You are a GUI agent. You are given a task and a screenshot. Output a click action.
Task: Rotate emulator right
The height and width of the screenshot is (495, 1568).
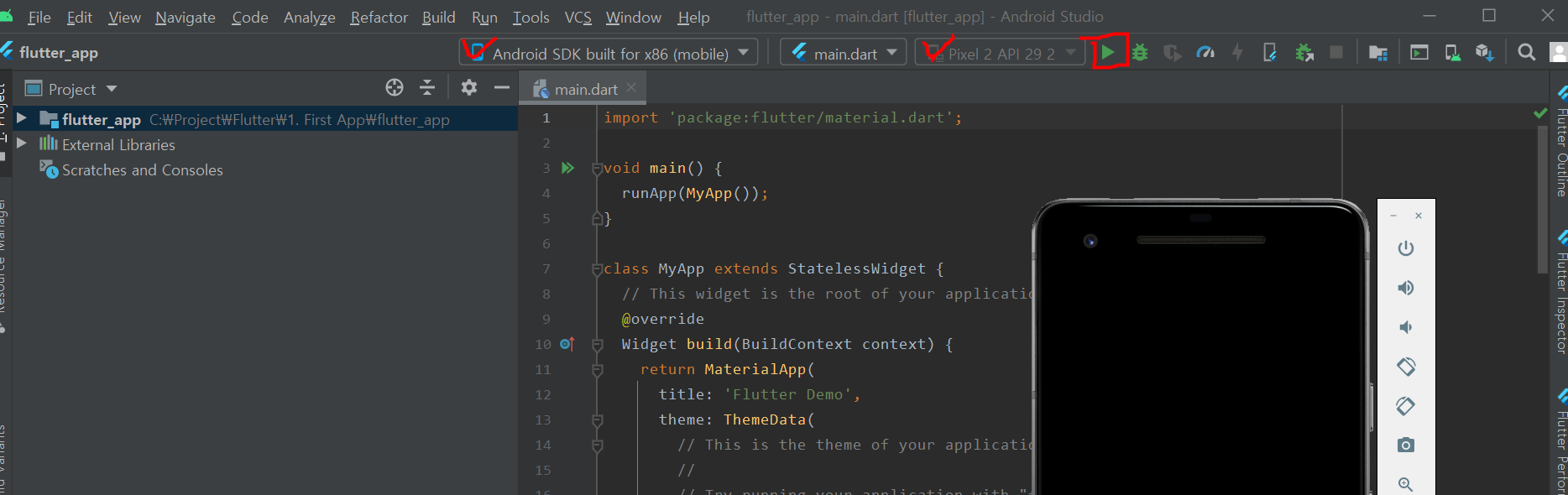[x=1406, y=406]
